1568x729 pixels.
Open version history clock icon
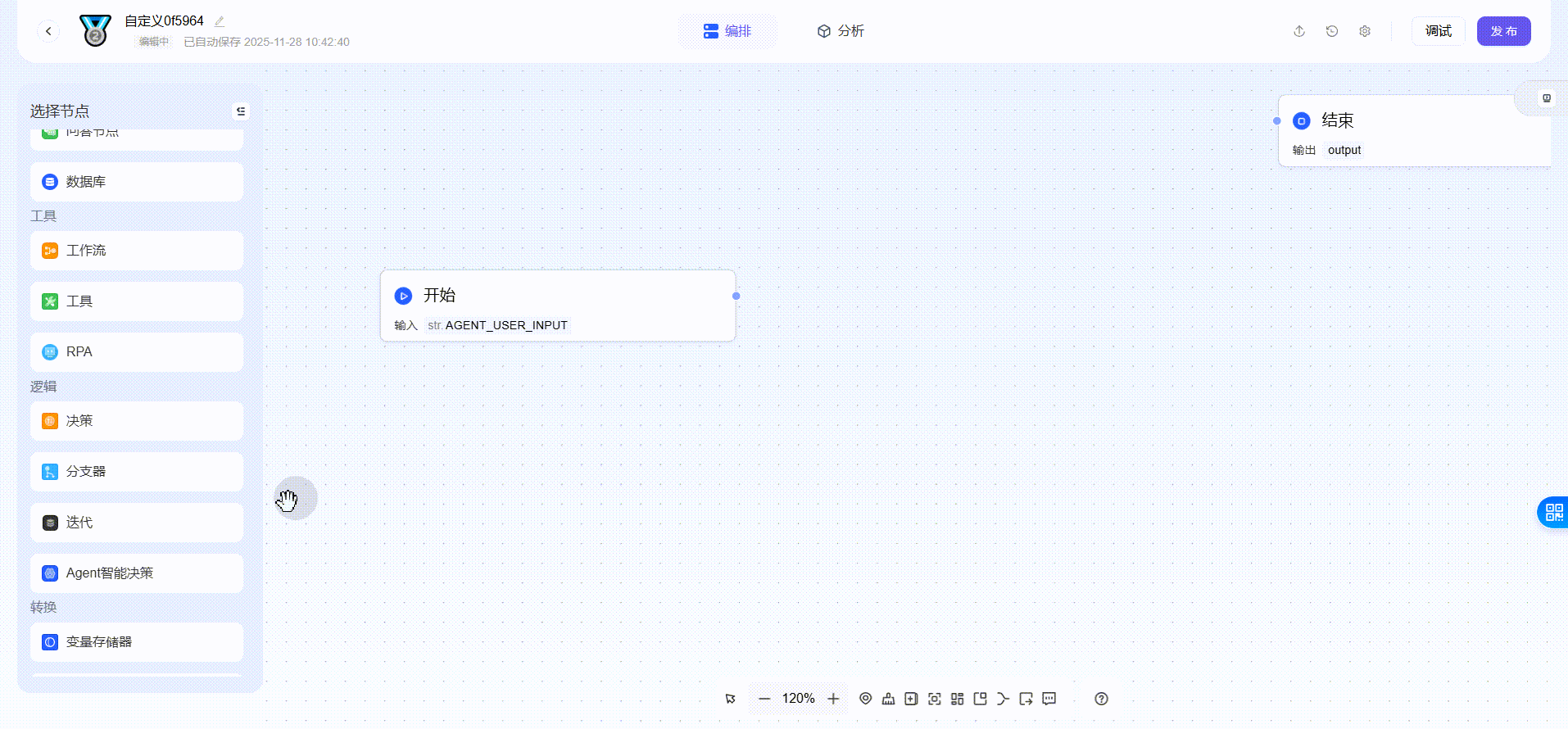1332,31
